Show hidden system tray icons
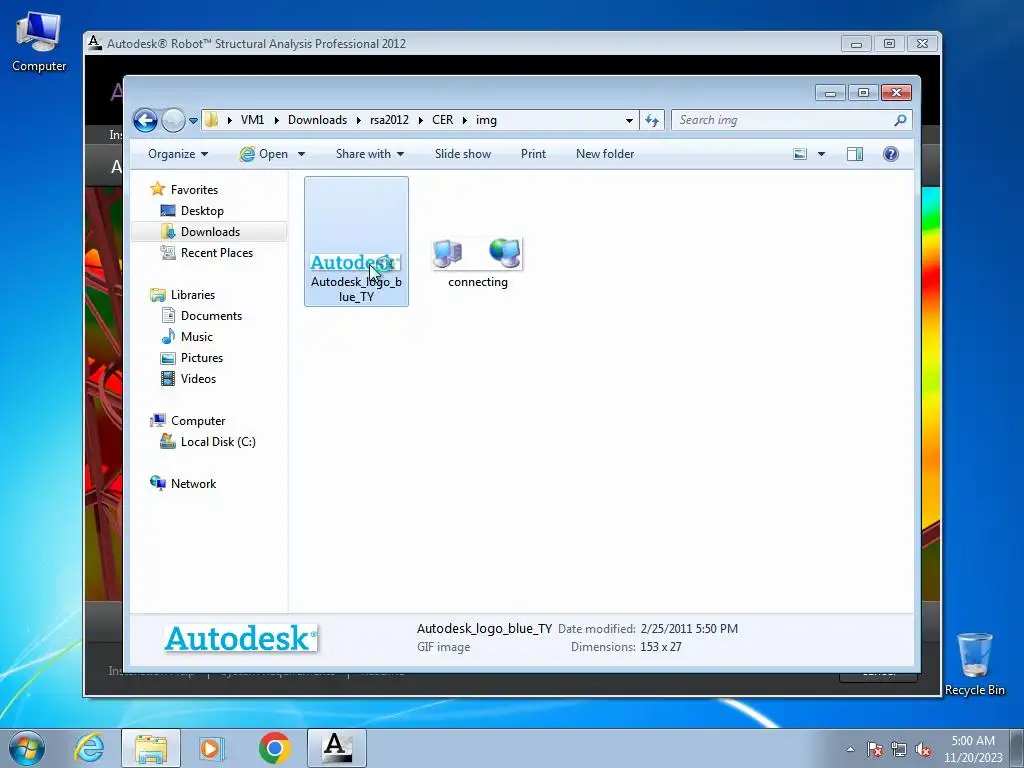 (x=850, y=749)
